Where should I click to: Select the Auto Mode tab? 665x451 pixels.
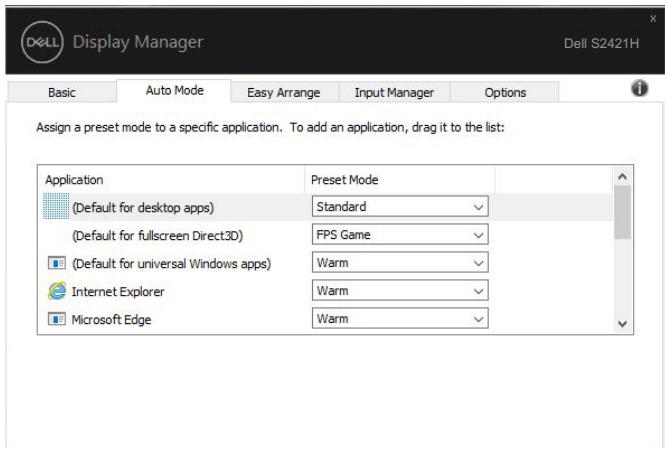click(x=174, y=90)
